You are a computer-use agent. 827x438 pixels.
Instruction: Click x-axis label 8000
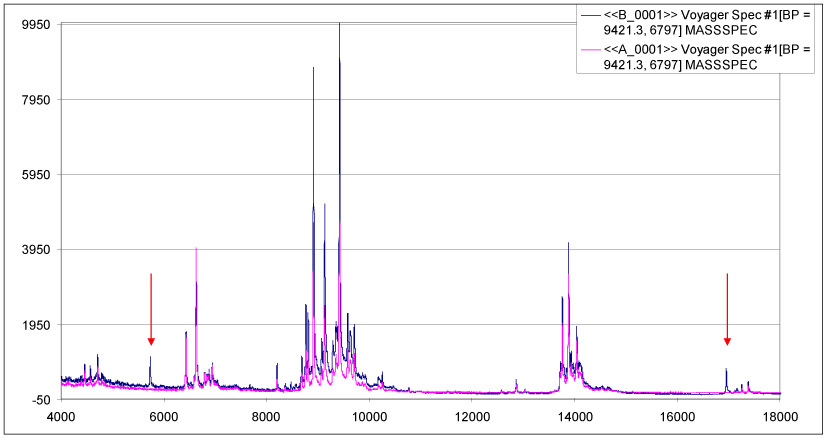point(266,416)
